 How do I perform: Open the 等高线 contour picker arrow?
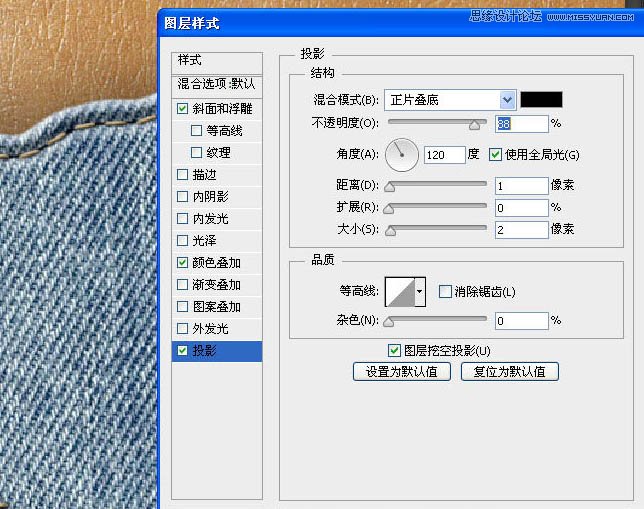pyautogui.click(x=420, y=292)
